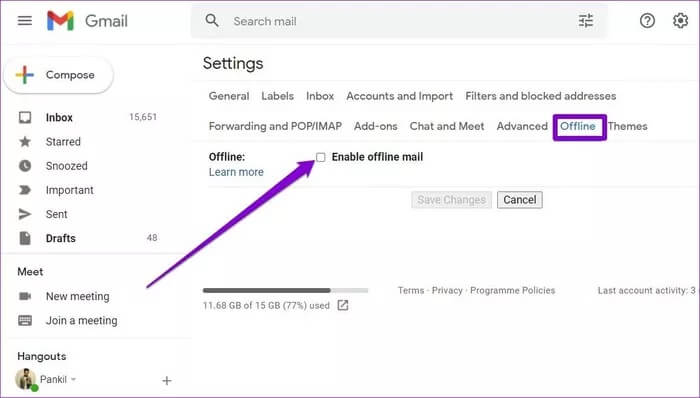Open the Privacy link

(447, 290)
